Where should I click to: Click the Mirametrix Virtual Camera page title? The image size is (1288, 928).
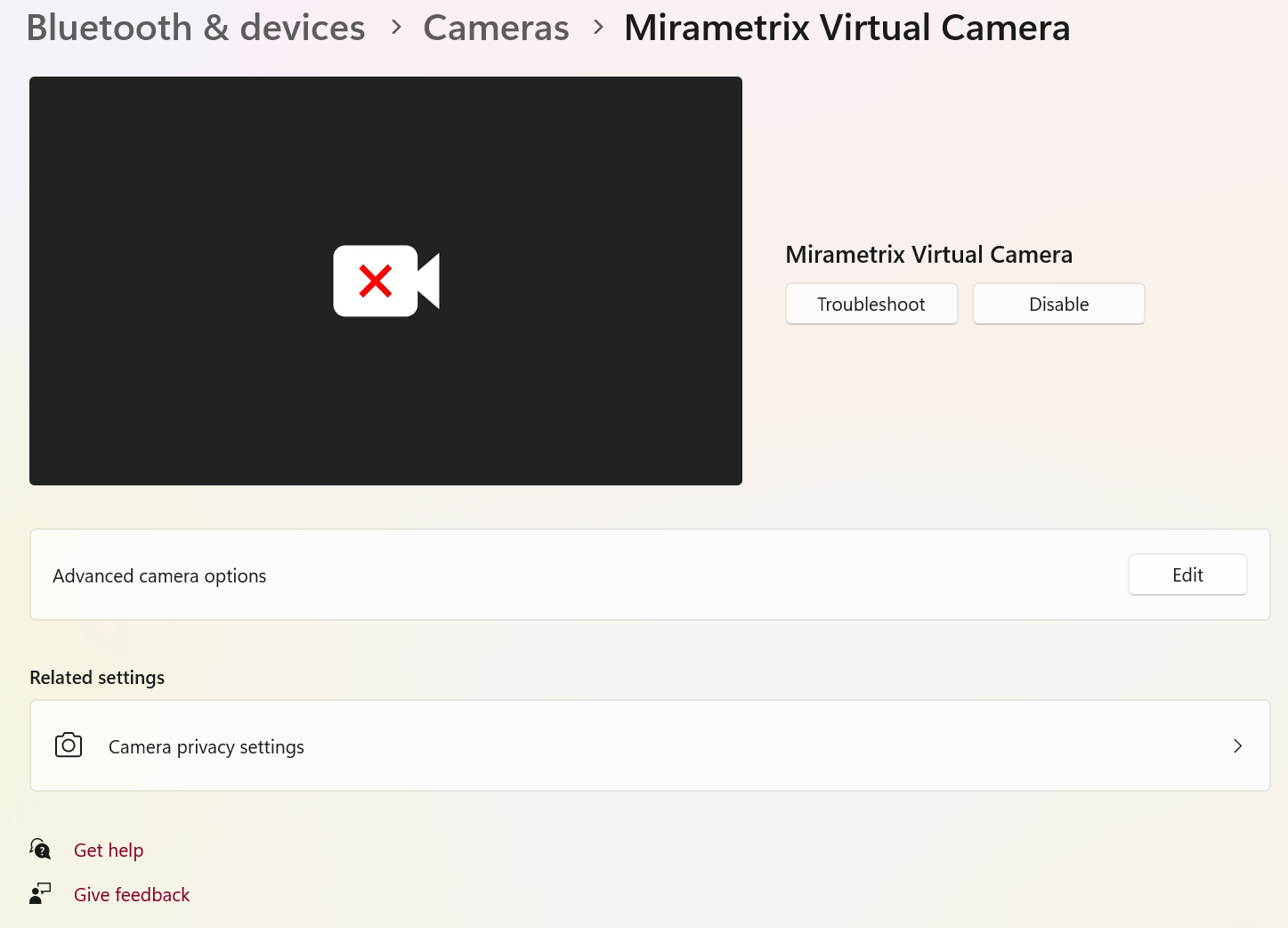point(847,28)
